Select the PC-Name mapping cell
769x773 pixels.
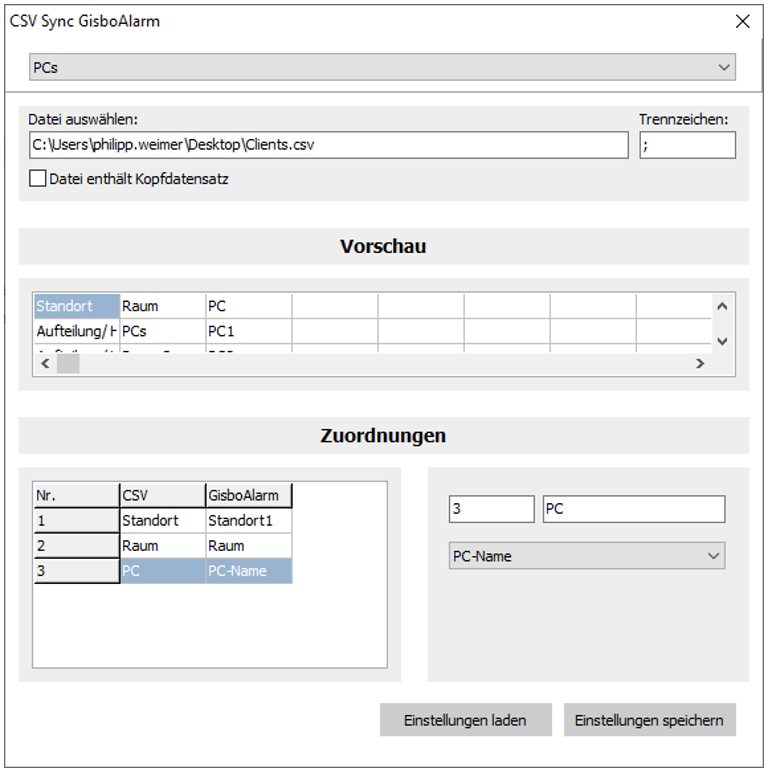248,571
